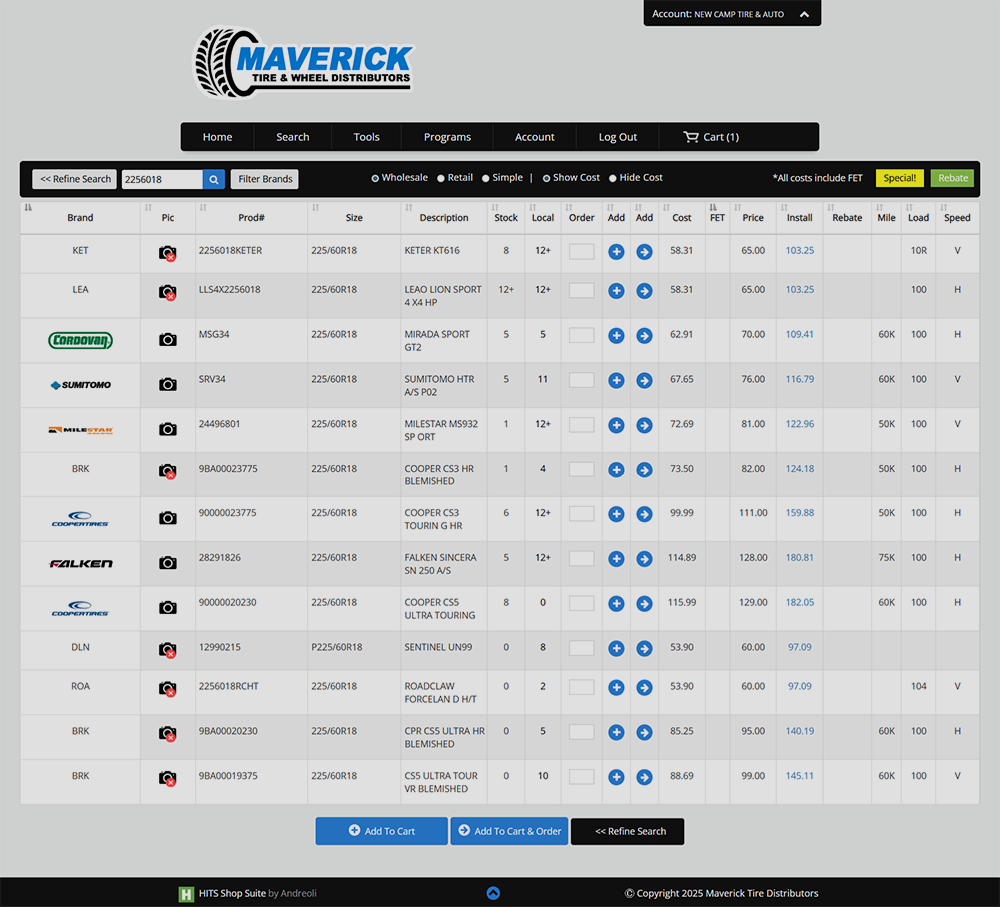Viewport: 1000px width, 908px height.
Task: Select the Simple view radio button
Action: tap(486, 178)
